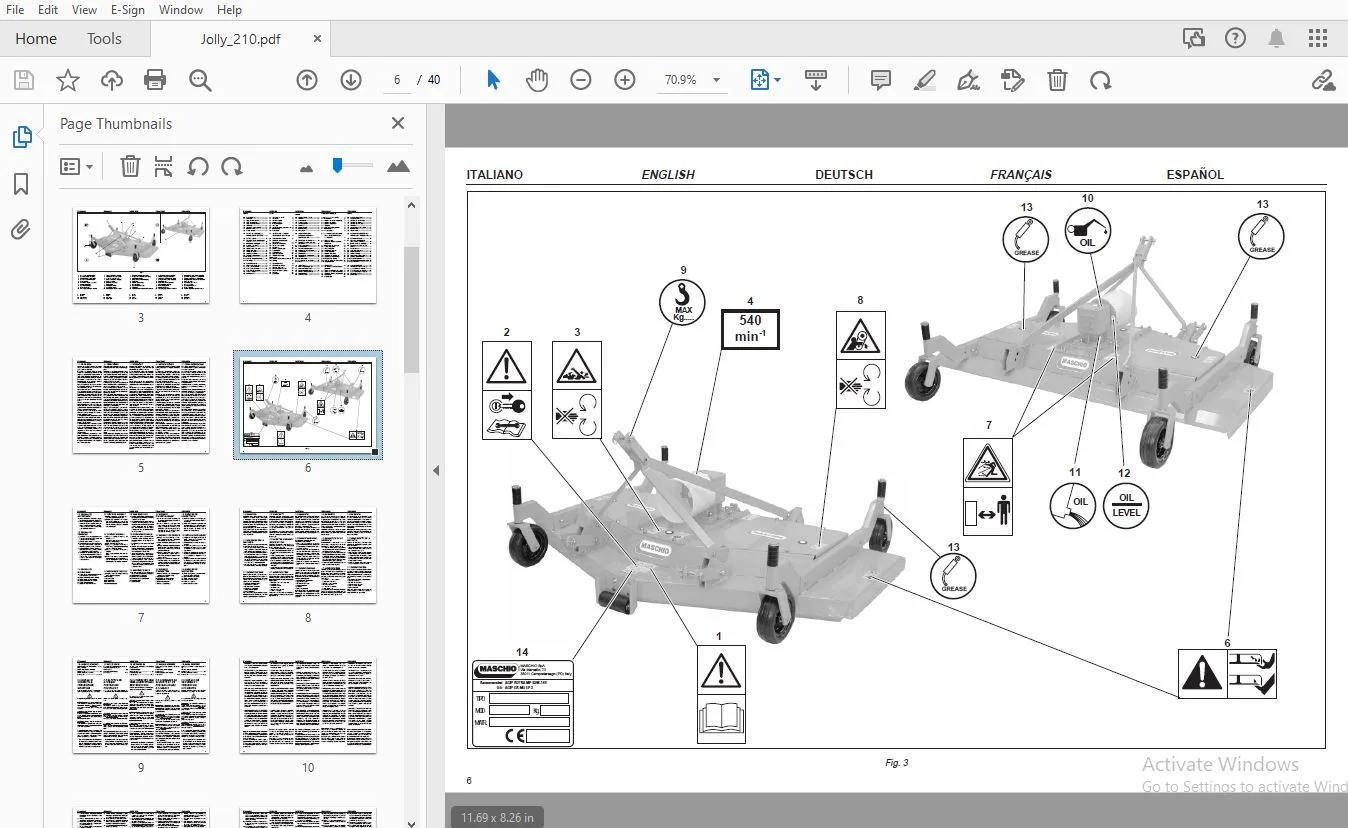The width and height of the screenshot is (1348, 828).
Task: Open the Window menu
Action: [x=181, y=9]
